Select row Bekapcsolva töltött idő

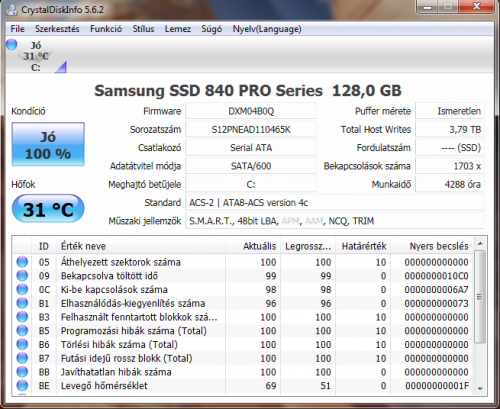[x=243, y=276]
